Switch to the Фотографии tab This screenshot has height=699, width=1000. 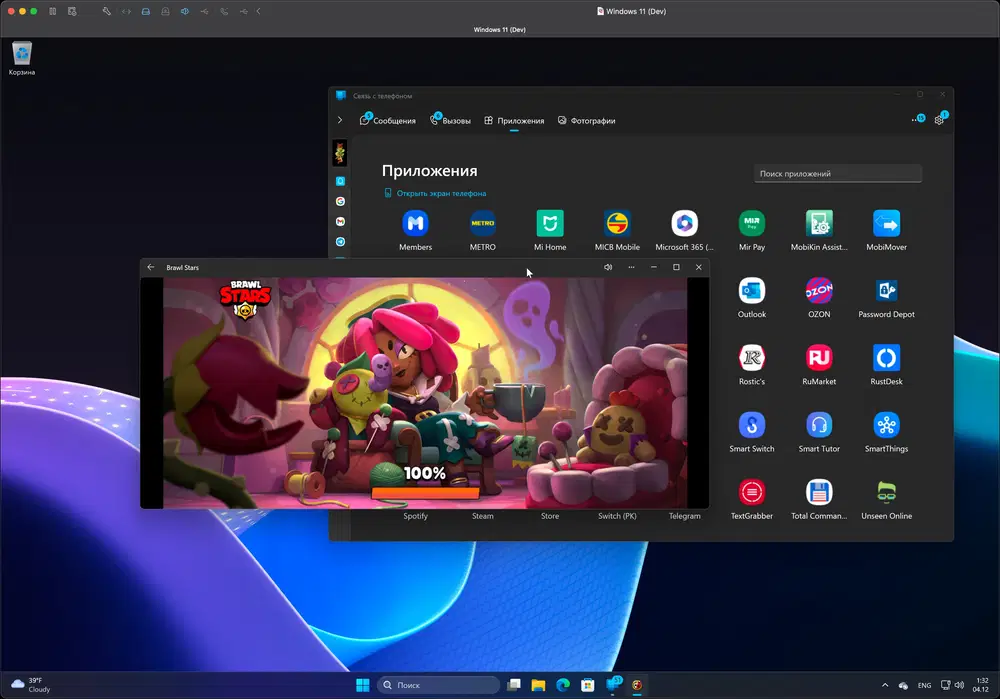click(586, 120)
